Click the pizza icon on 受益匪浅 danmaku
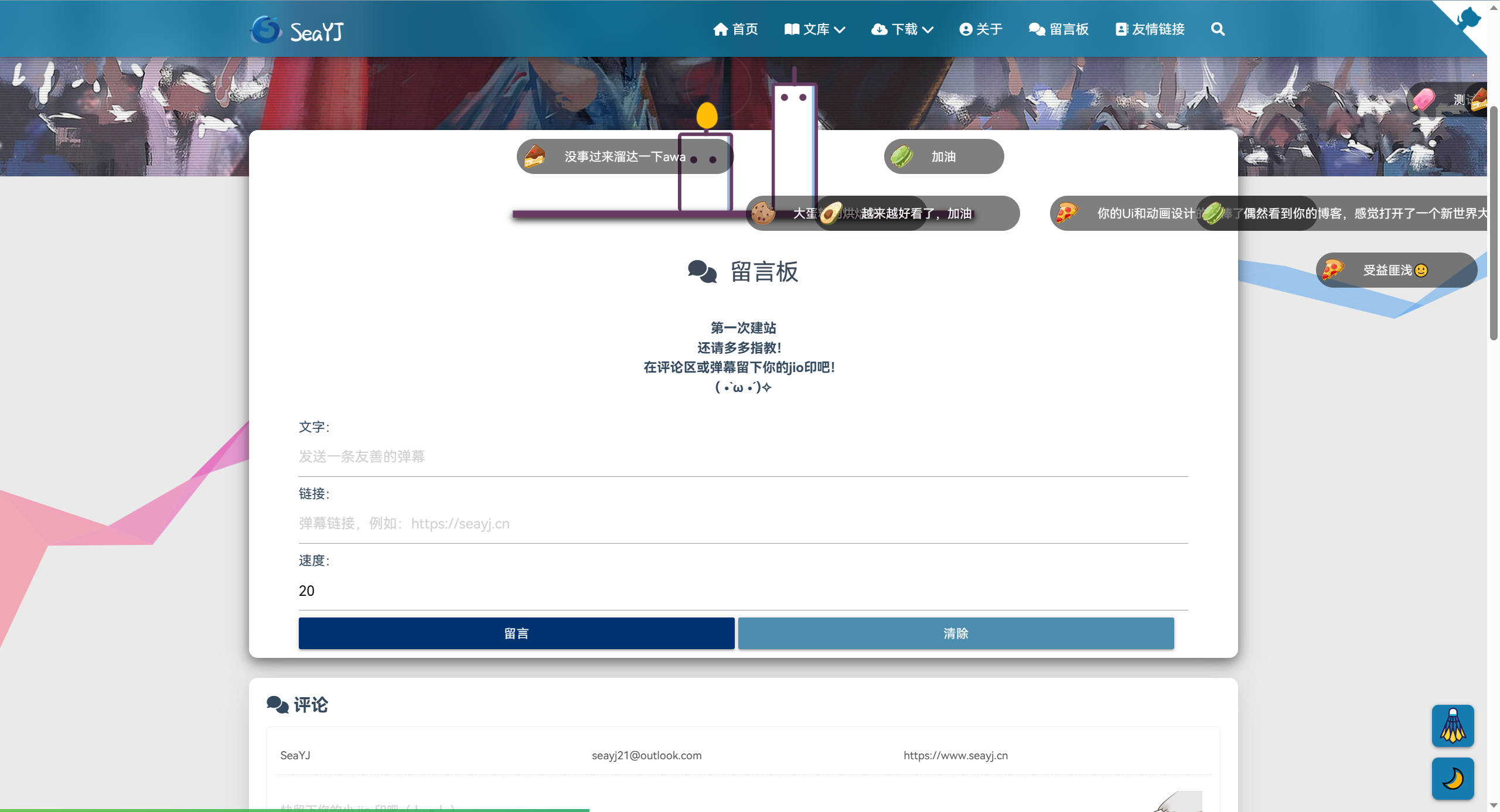Image resolution: width=1500 pixels, height=812 pixels. point(1333,270)
